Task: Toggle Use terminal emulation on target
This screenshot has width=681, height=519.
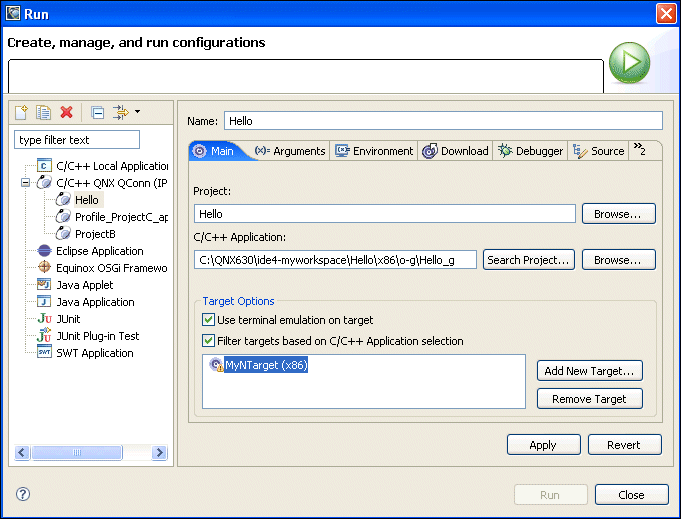Action: [x=209, y=320]
